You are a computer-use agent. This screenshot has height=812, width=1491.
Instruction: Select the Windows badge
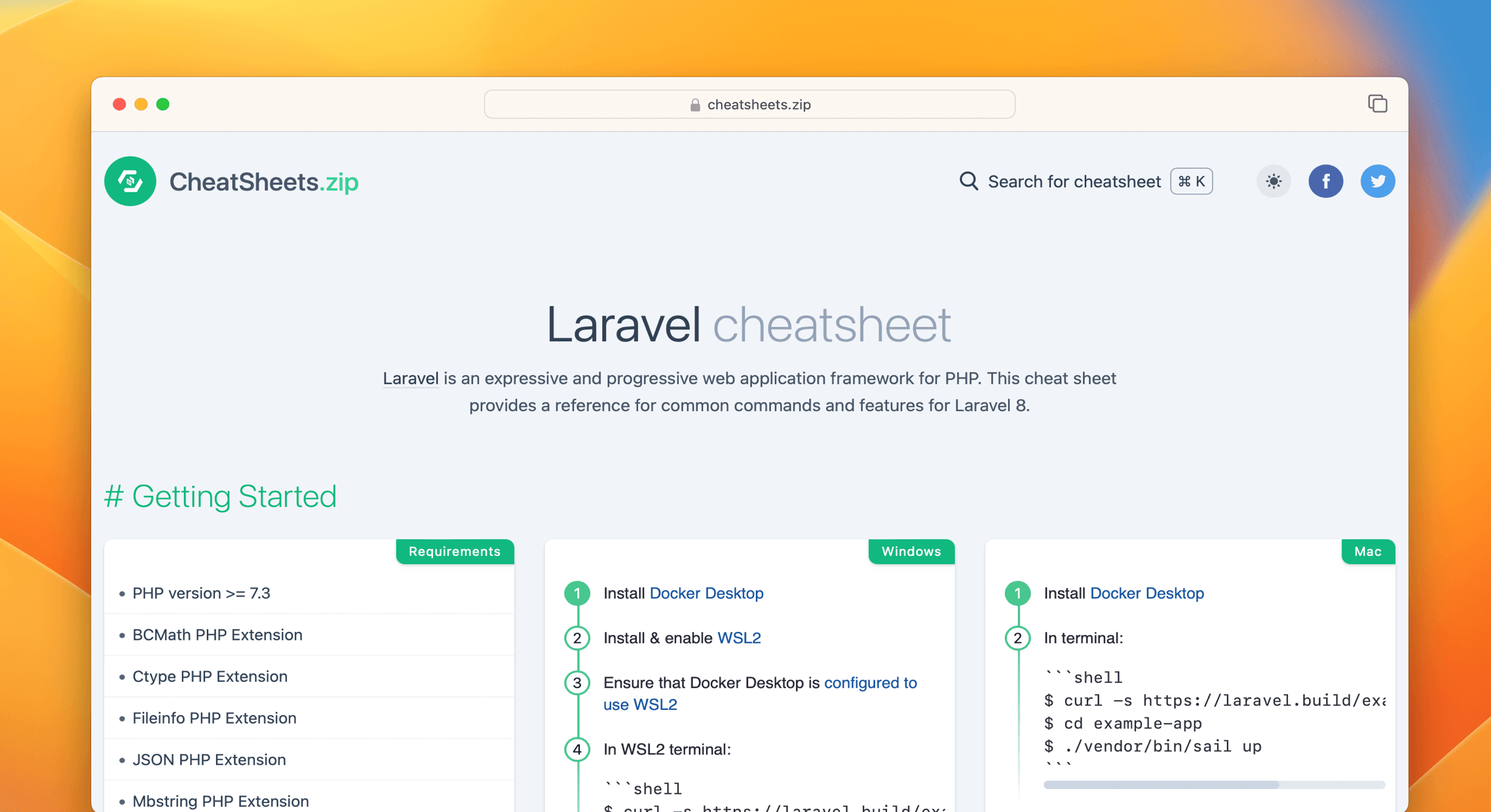pyautogui.click(x=911, y=551)
